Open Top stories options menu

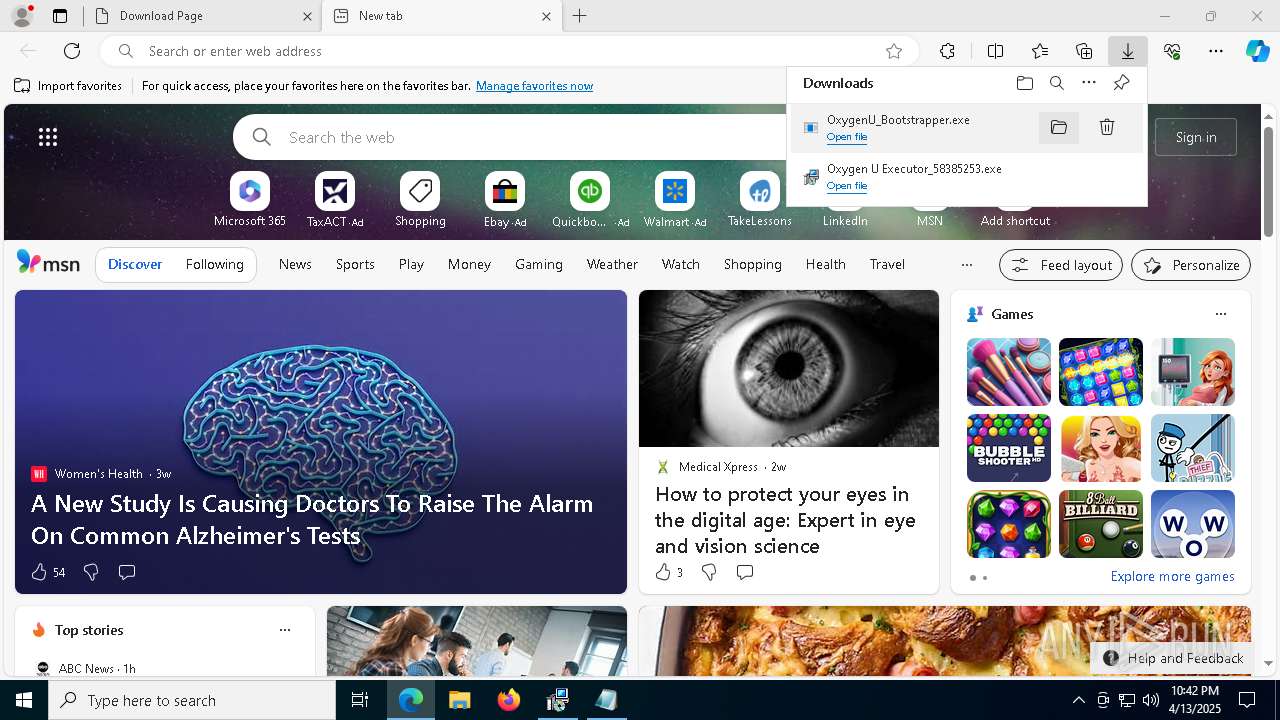(285, 630)
